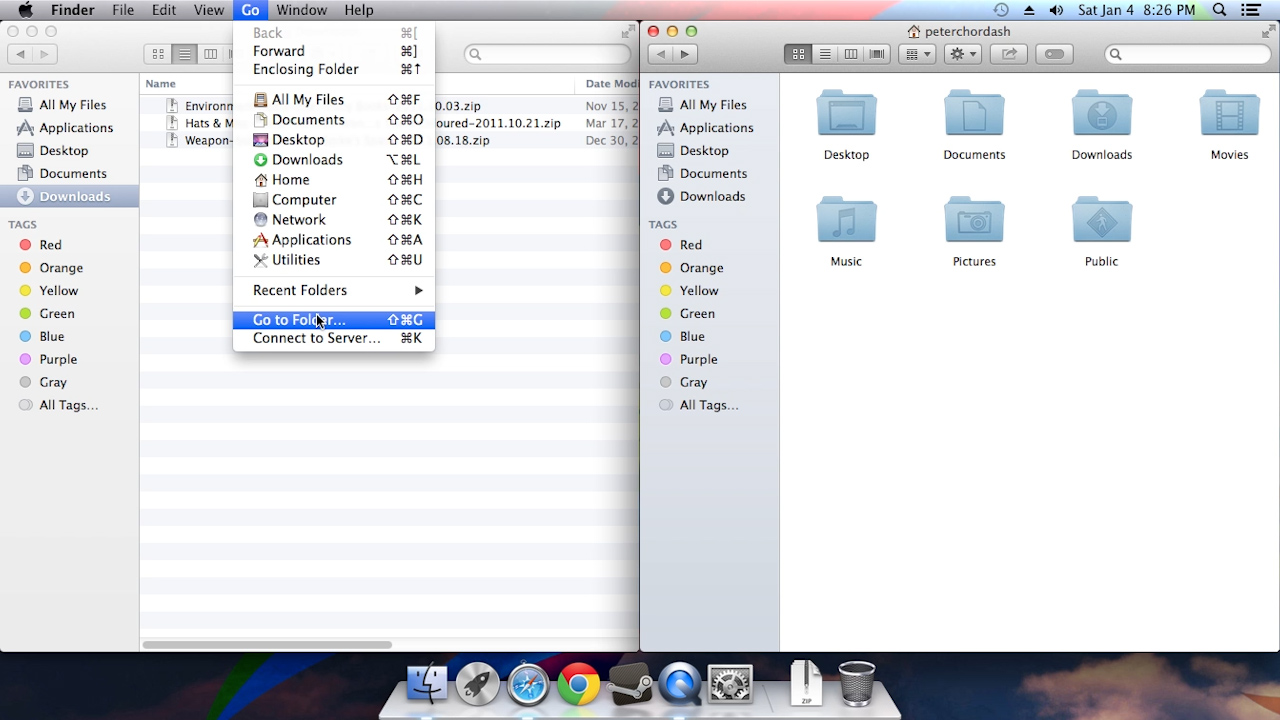Click the Time Machine menu bar icon
The image size is (1280, 720).
1001,10
